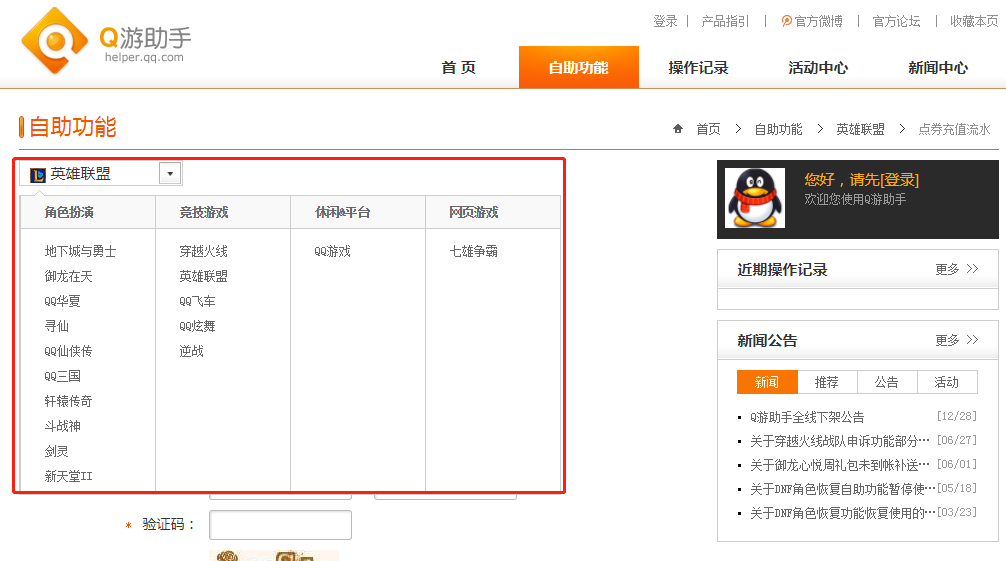Screen dimensions: 1006x561
Task: Switch to the 活动 news tab
Action: click(x=946, y=382)
